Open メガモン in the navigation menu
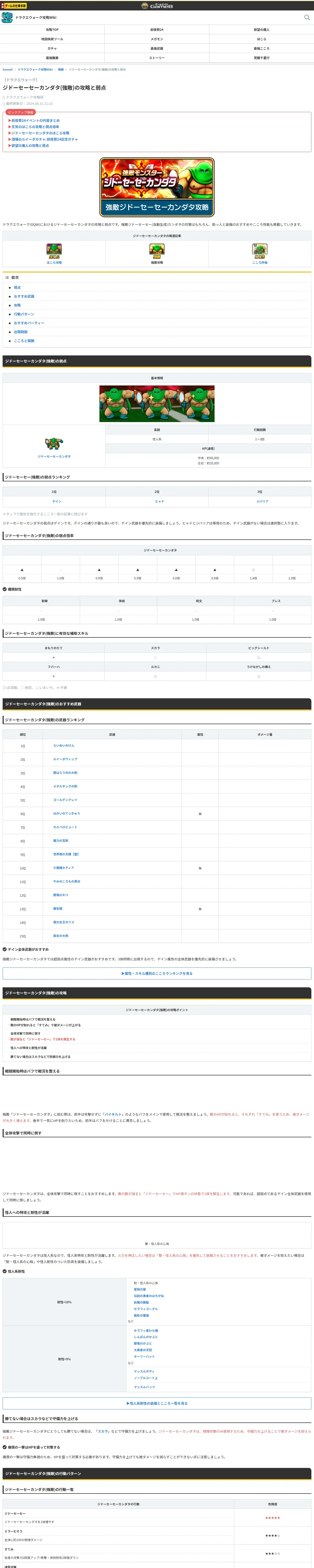Screen dimensions: 314x1568 point(157,39)
